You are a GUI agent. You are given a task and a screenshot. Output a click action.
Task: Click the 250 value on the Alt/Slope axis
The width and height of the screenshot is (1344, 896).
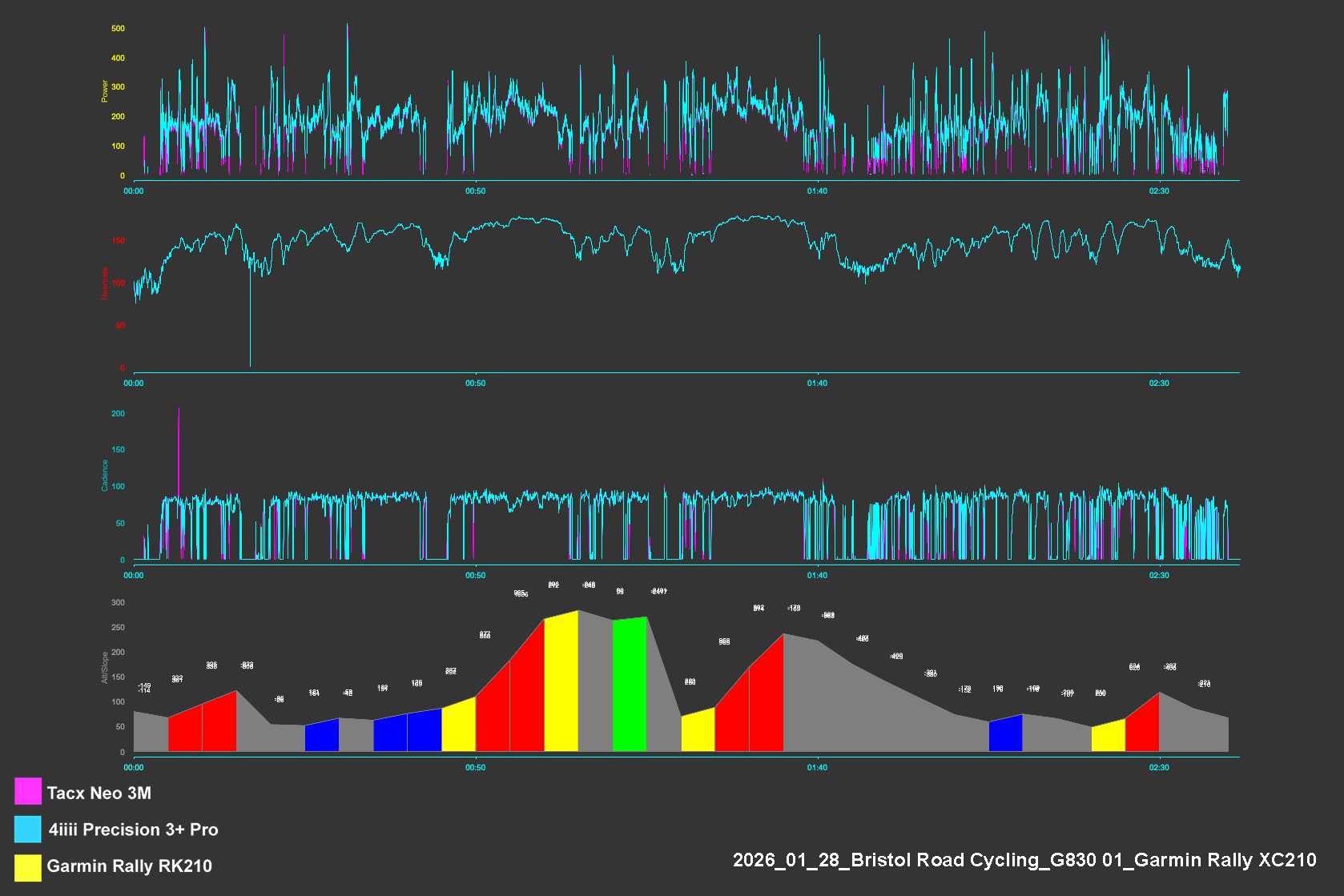(x=118, y=628)
